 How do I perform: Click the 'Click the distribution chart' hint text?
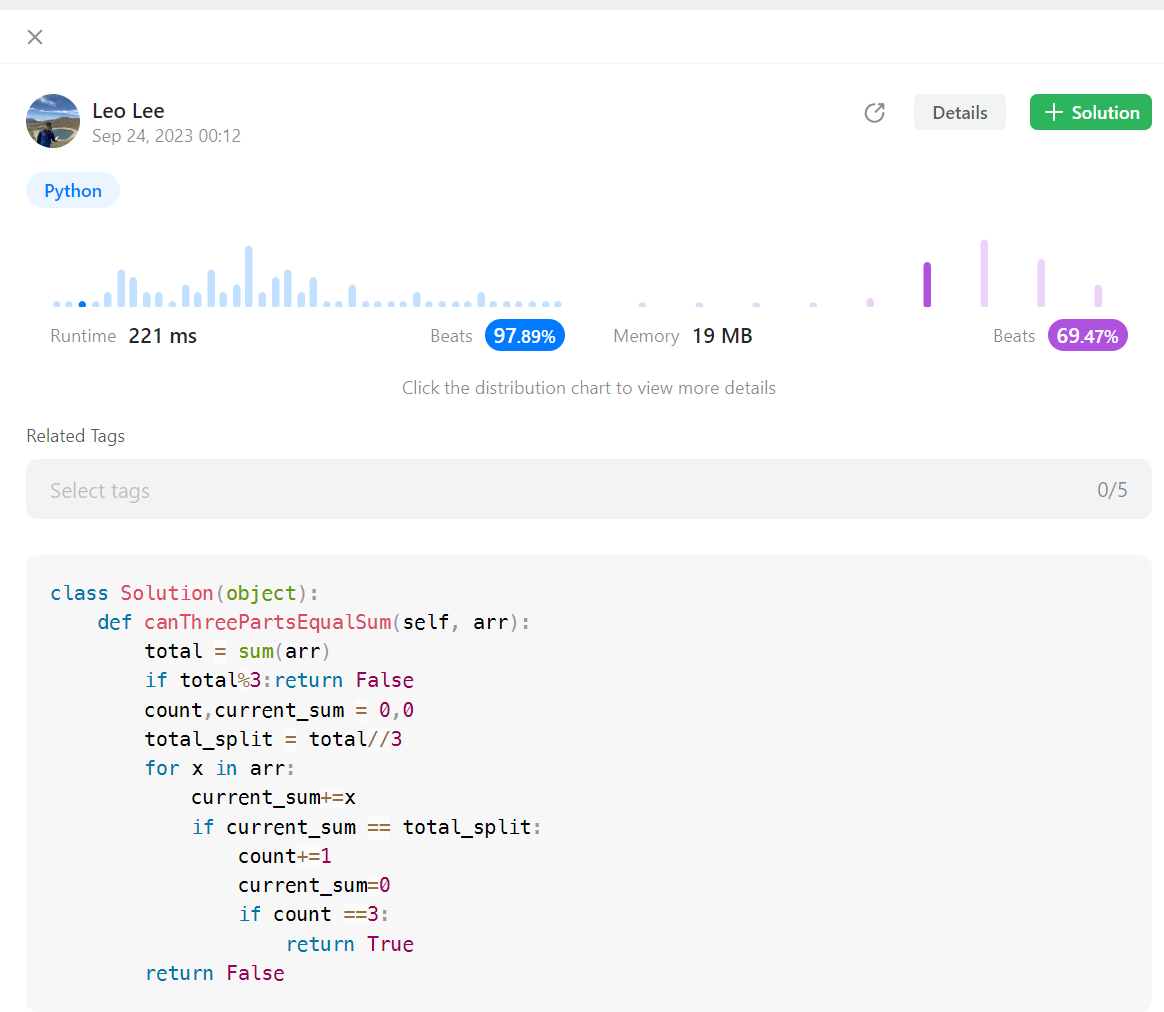click(589, 387)
